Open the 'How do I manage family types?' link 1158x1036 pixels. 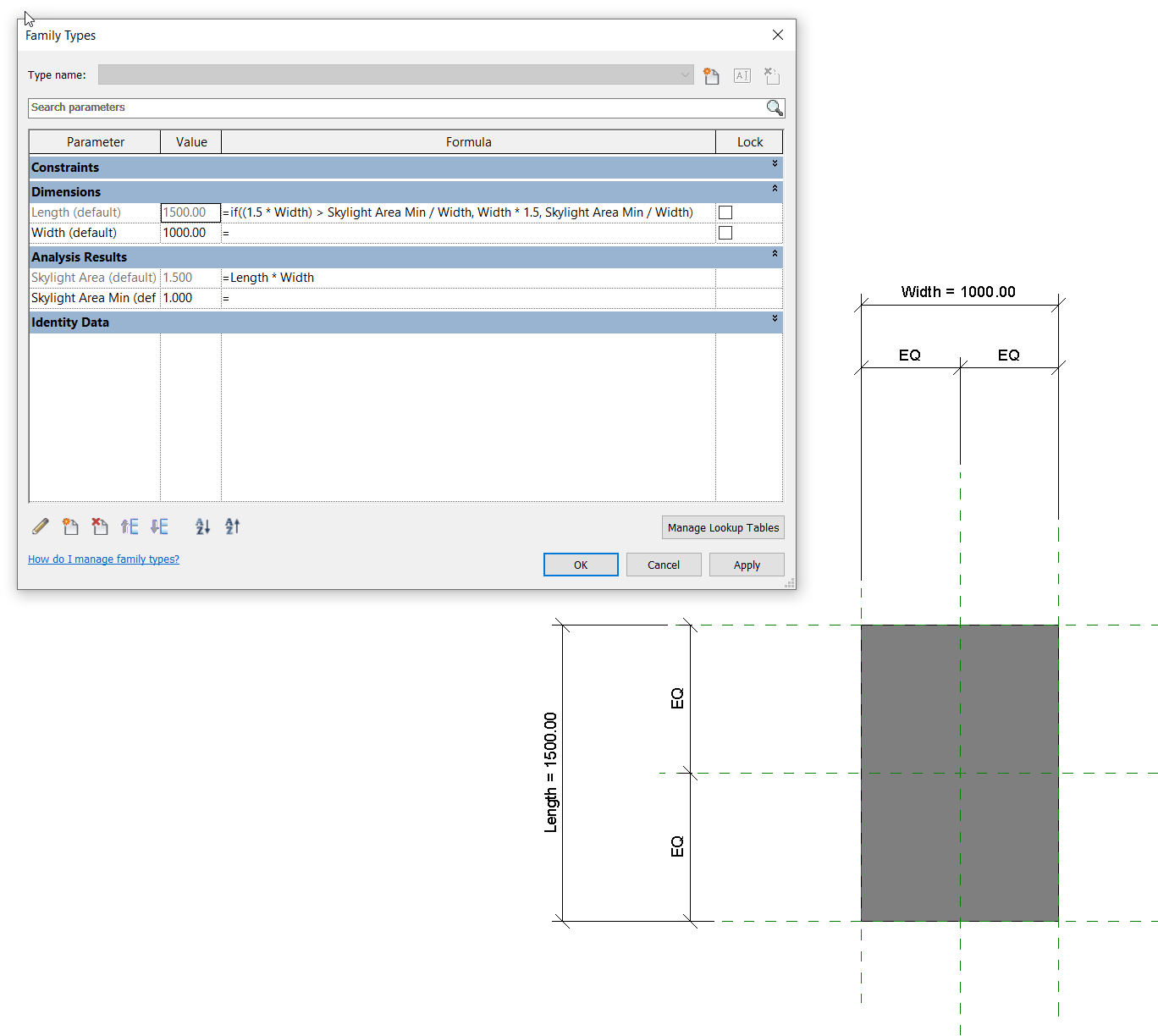click(103, 559)
